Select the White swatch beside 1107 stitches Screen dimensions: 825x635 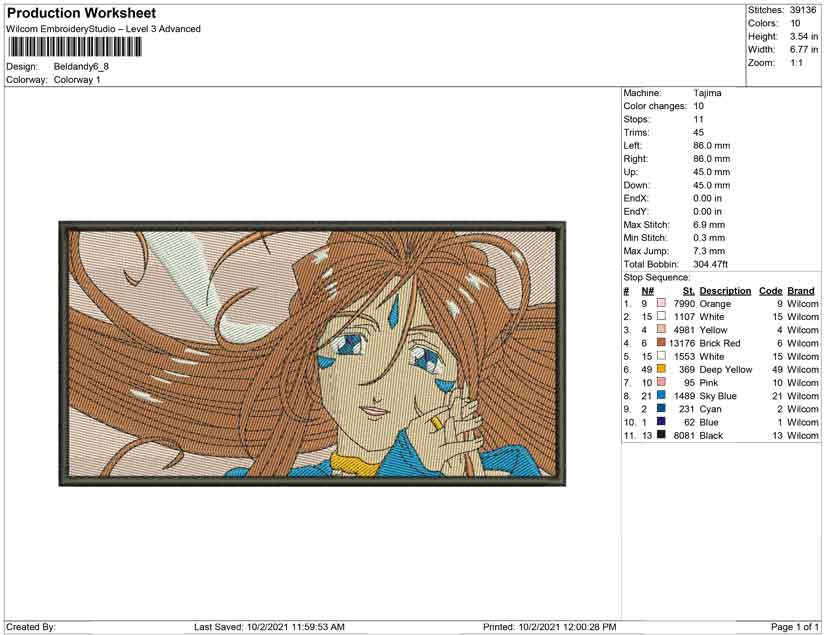tap(661, 316)
